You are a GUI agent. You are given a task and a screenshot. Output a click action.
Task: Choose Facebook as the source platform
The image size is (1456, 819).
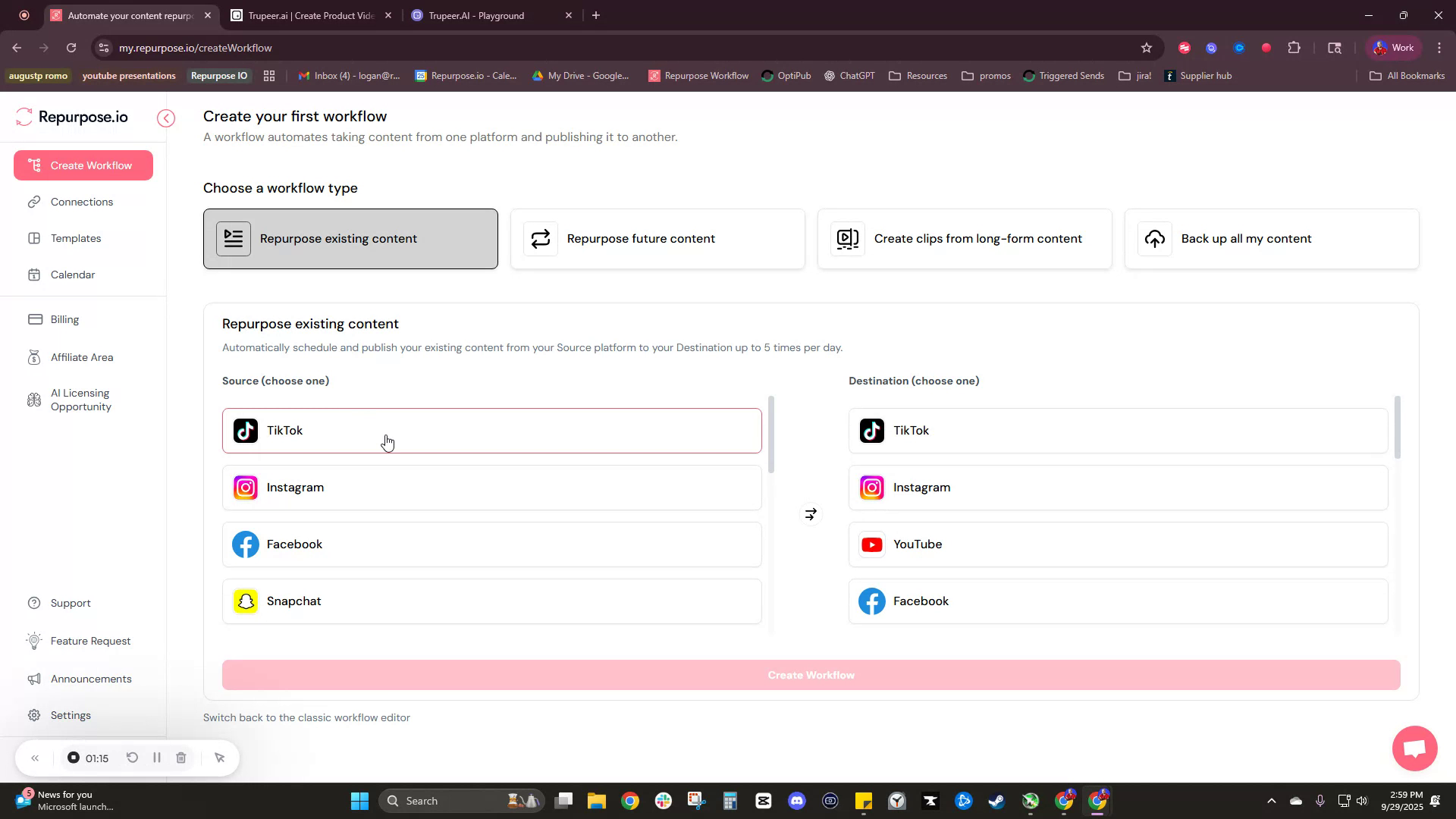[x=491, y=544]
